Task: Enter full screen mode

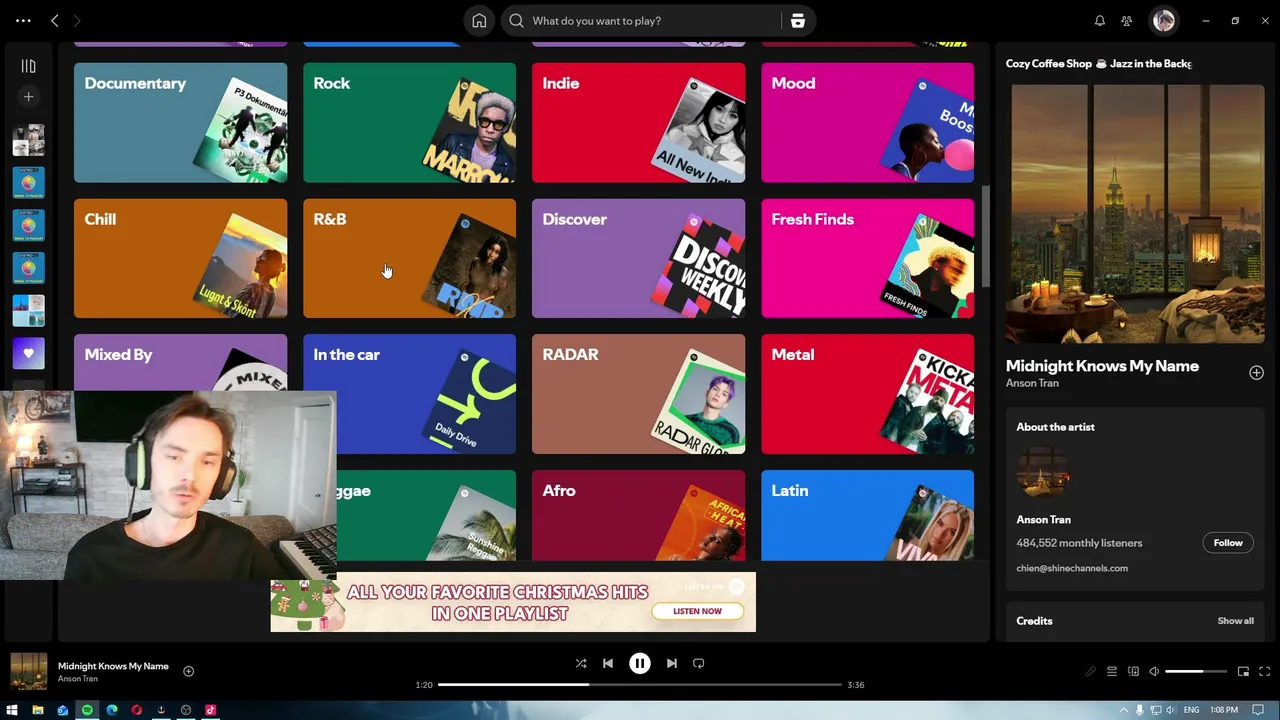Action: click(x=1264, y=672)
